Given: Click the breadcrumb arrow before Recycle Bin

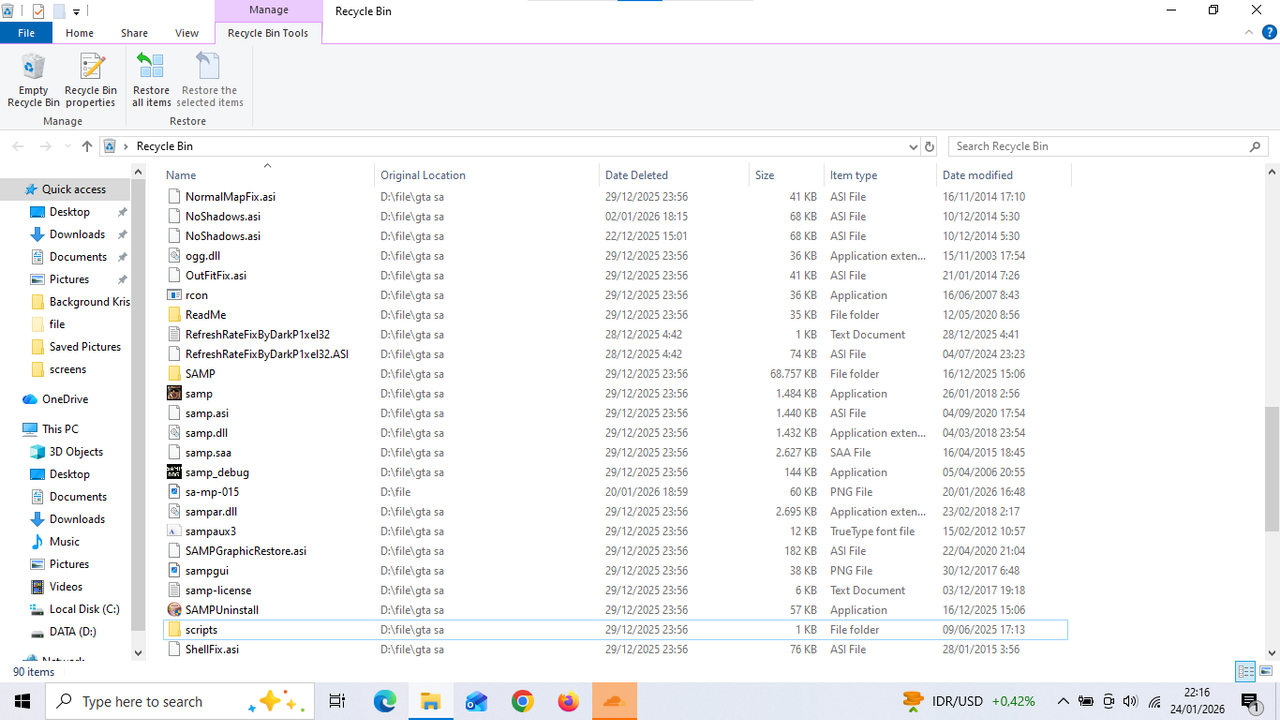Looking at the screenshot, I should pos(126,146).
